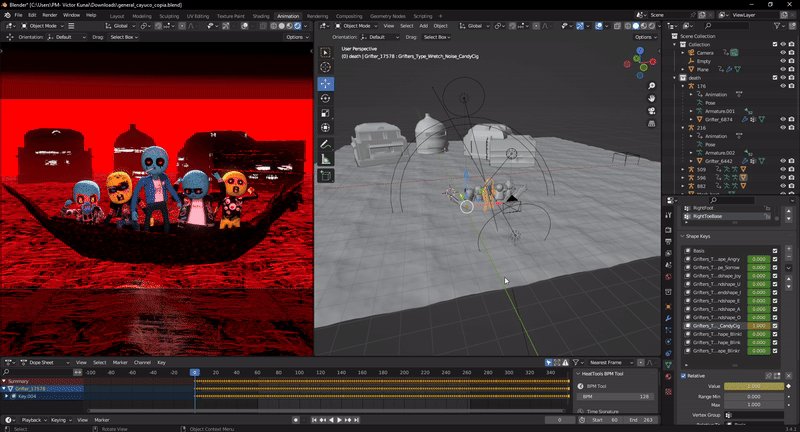
Task: Choose the Measure tool
Action: point(325,160)
